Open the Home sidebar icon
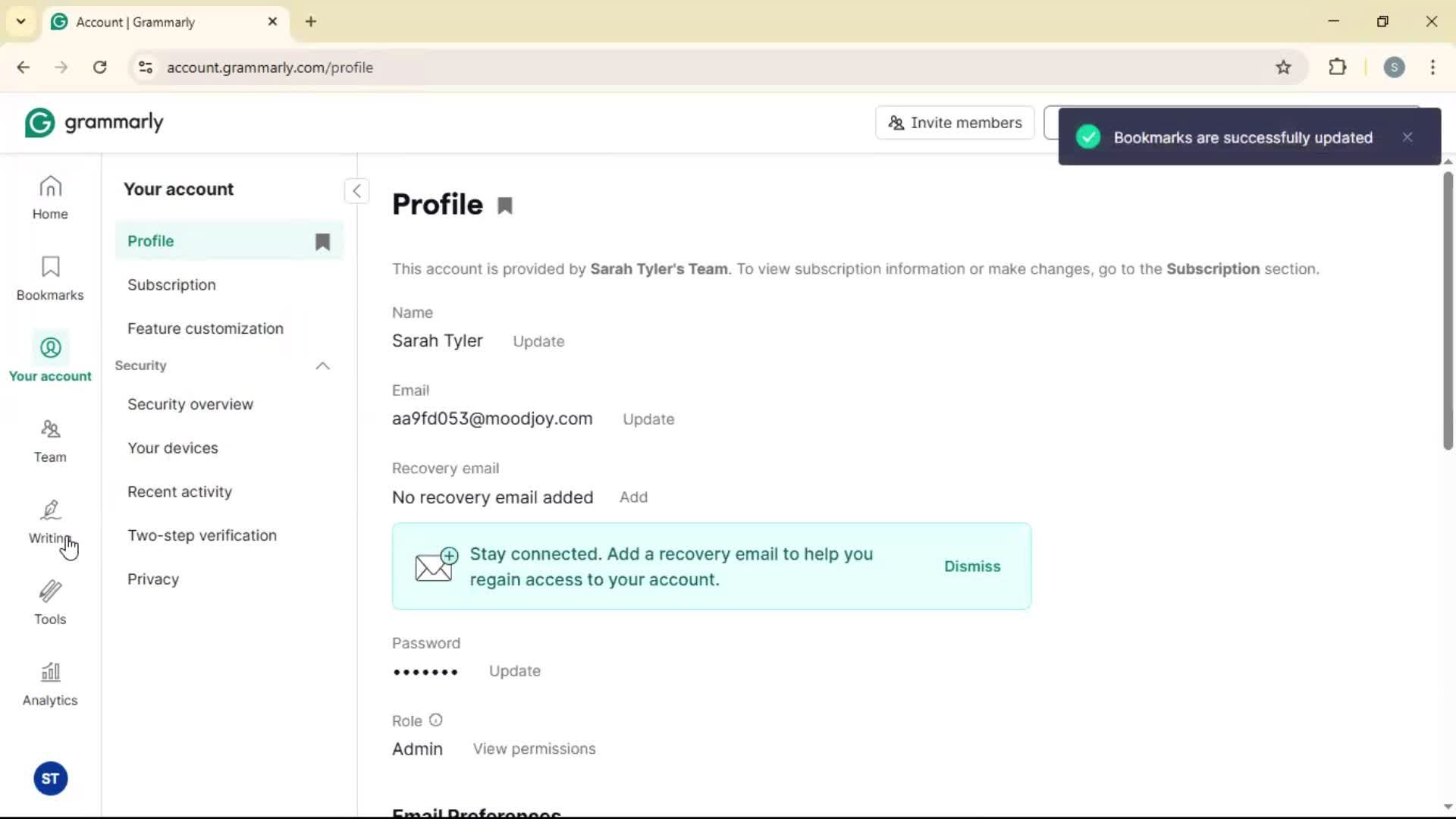 tap(50, 197)
